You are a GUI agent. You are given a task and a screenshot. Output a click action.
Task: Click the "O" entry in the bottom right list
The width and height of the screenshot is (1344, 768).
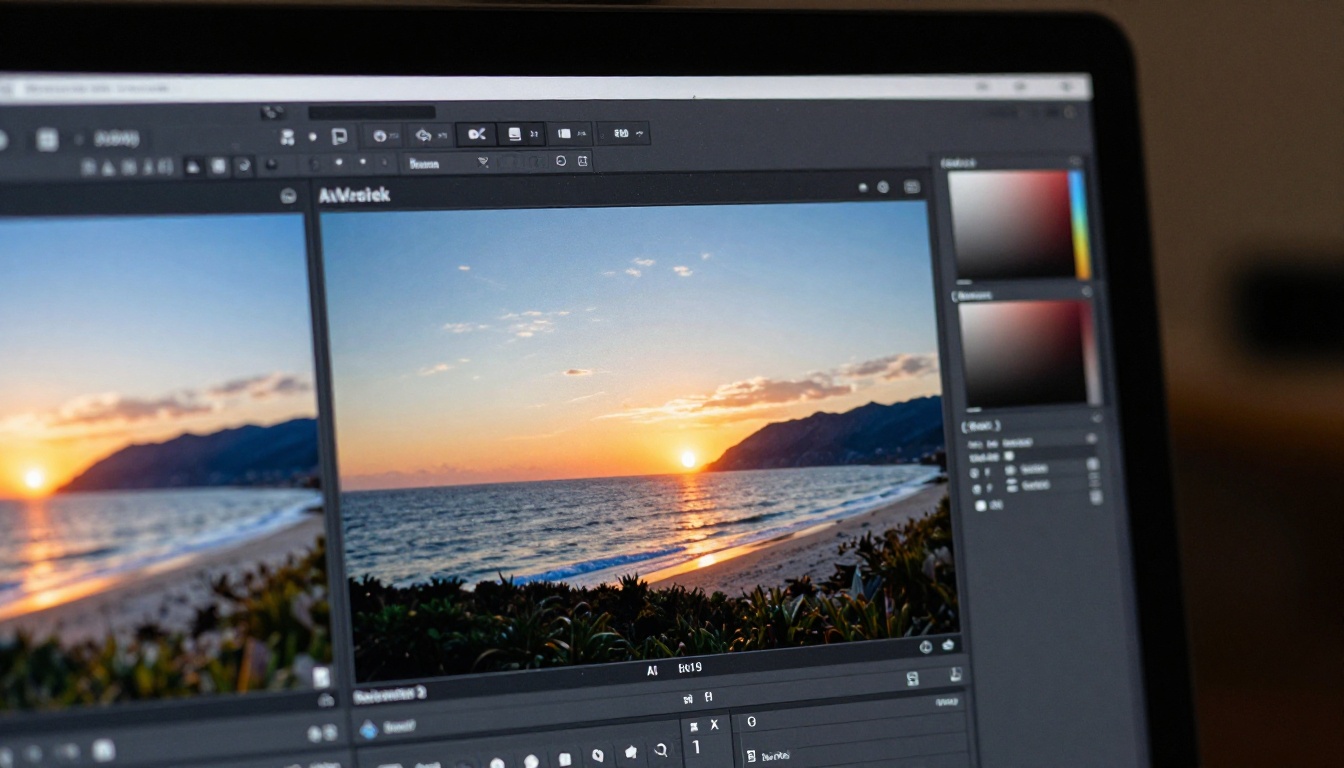751,721
